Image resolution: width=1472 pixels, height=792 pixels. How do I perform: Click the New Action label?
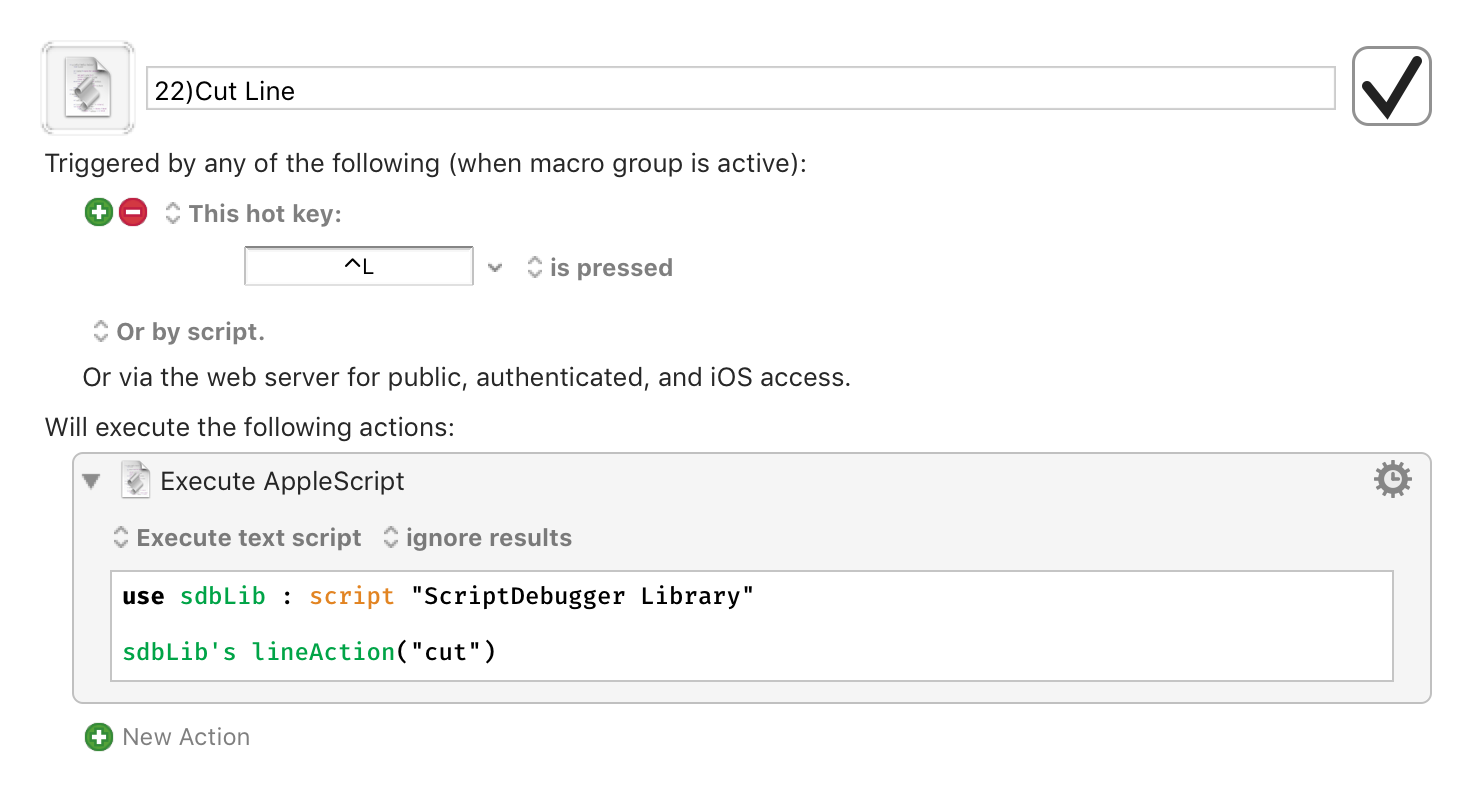[x=186, y=738]
